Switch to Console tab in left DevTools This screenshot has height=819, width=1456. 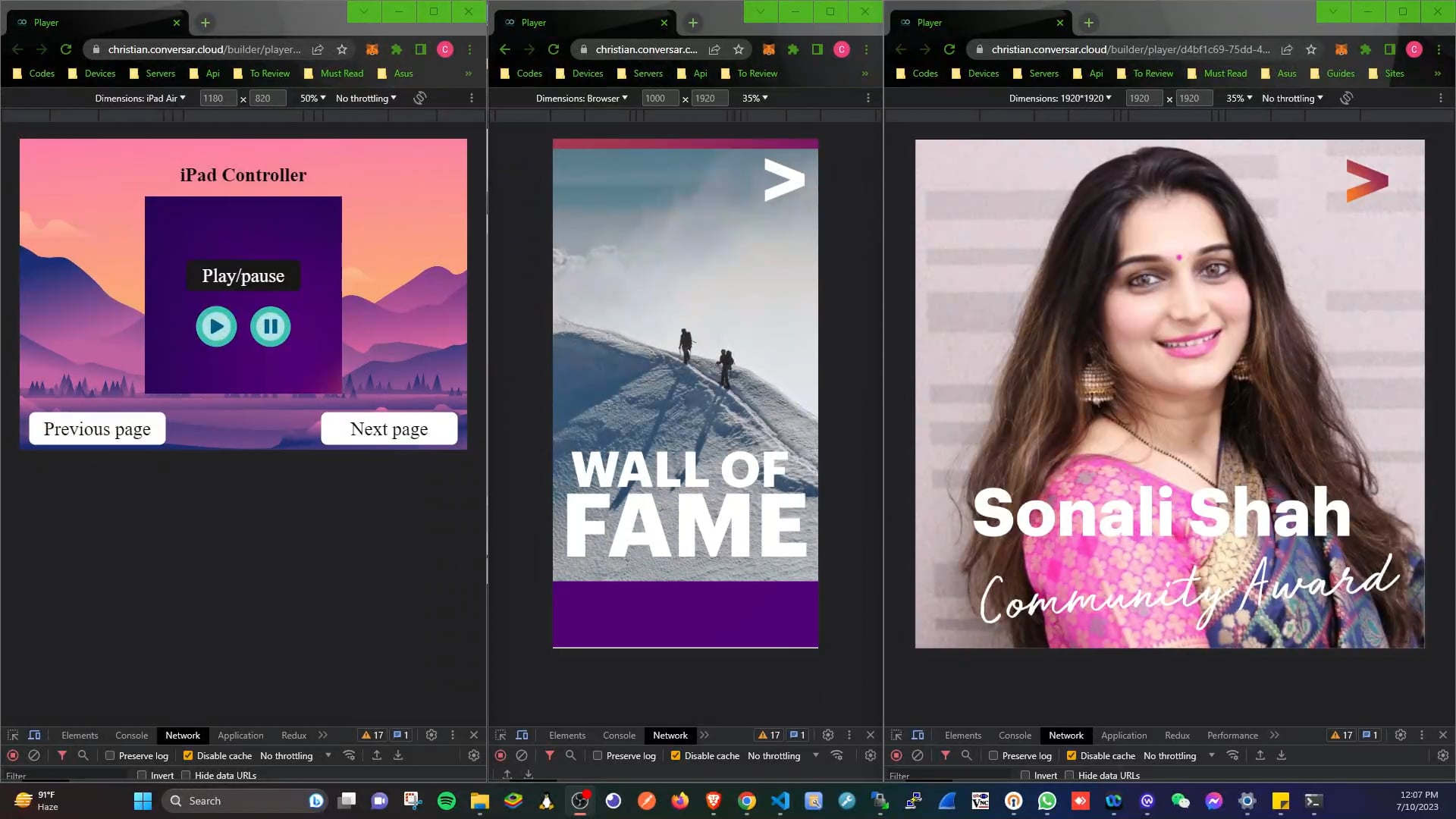tap(131, 735)
